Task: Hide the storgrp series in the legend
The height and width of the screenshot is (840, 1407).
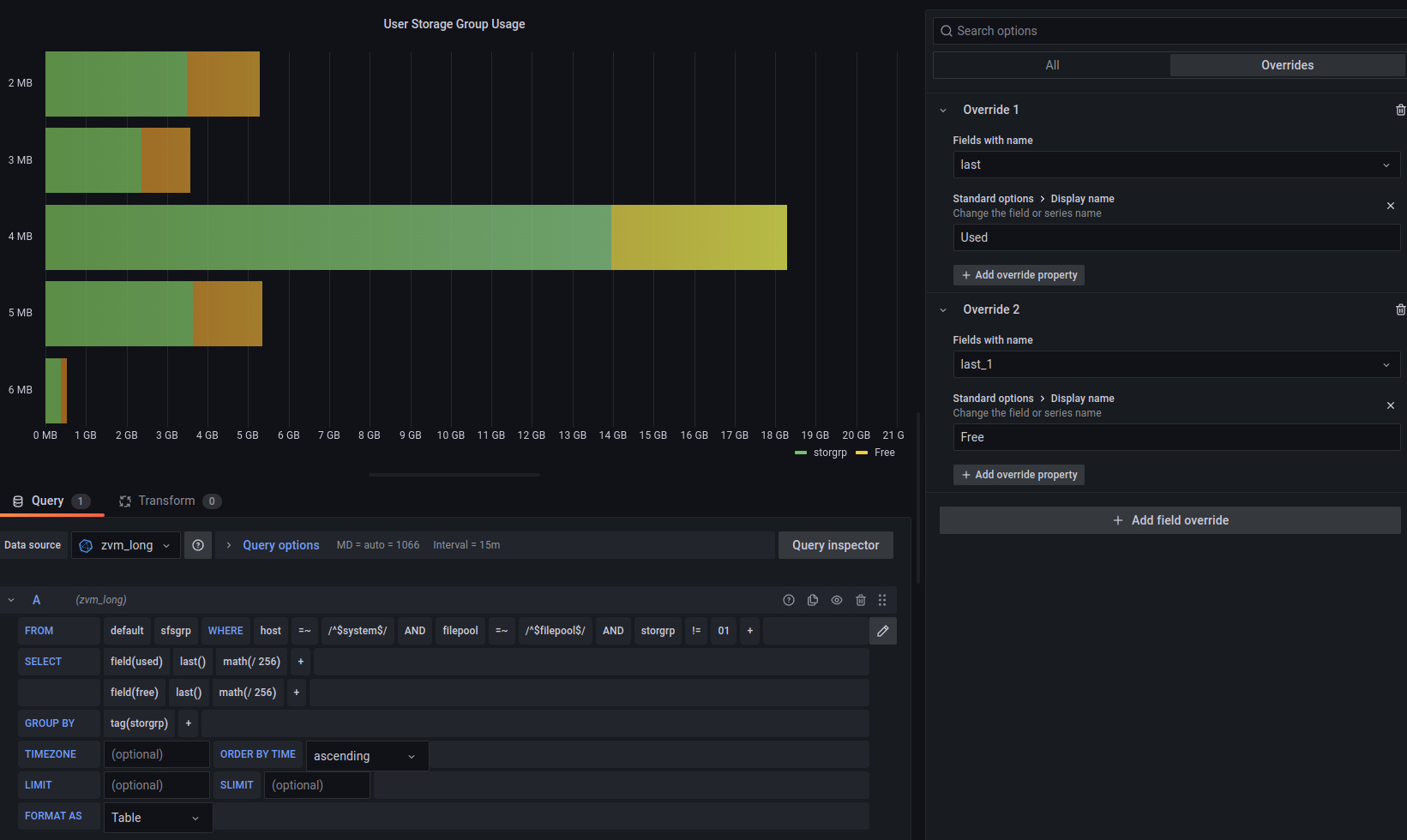Action: 828,453
